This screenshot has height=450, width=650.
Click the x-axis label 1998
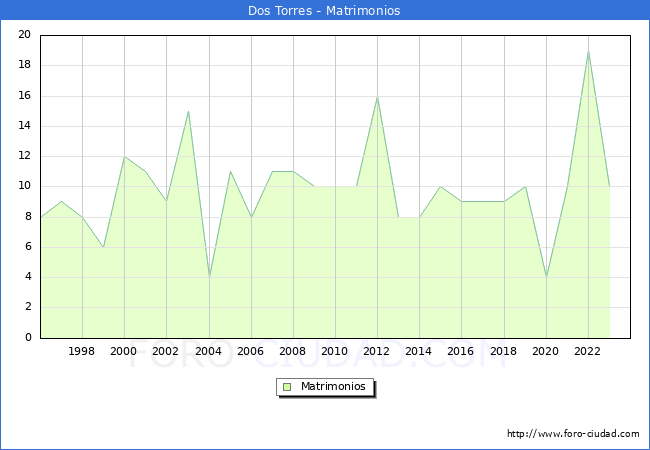(x=82, y=351)
